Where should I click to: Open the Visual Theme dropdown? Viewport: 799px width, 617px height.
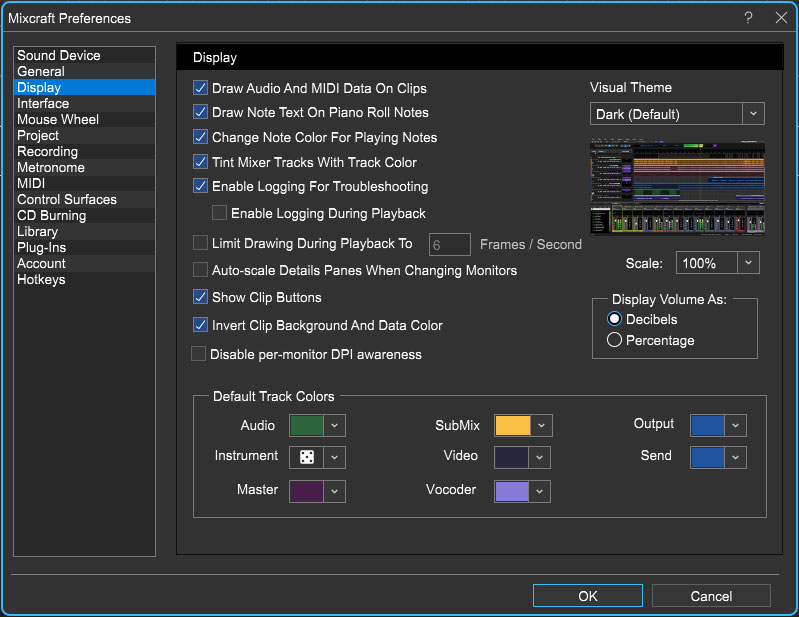coord(677,114)
